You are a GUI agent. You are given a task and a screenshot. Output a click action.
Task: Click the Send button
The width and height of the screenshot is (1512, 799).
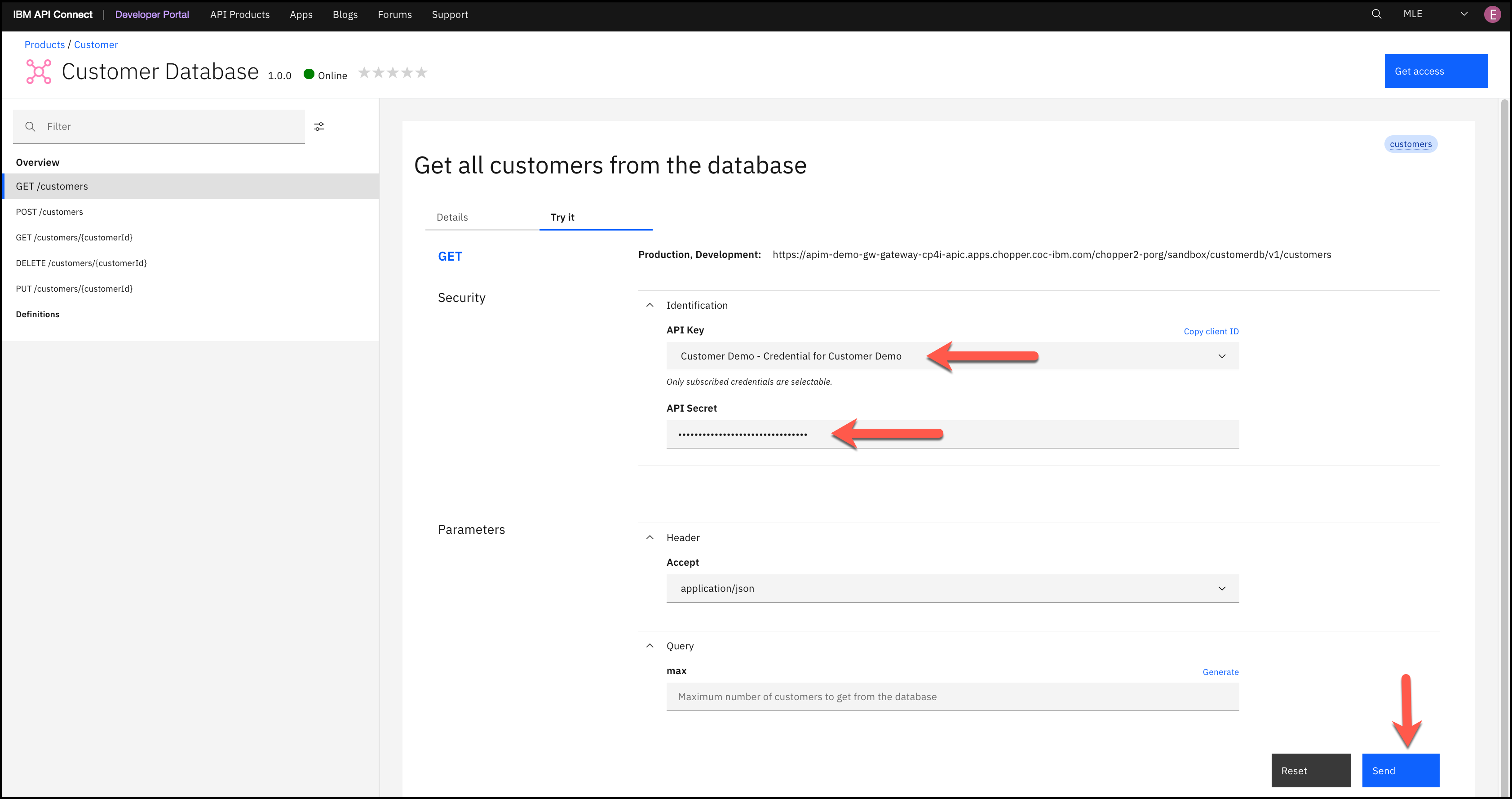click(x=1401, y=770)
